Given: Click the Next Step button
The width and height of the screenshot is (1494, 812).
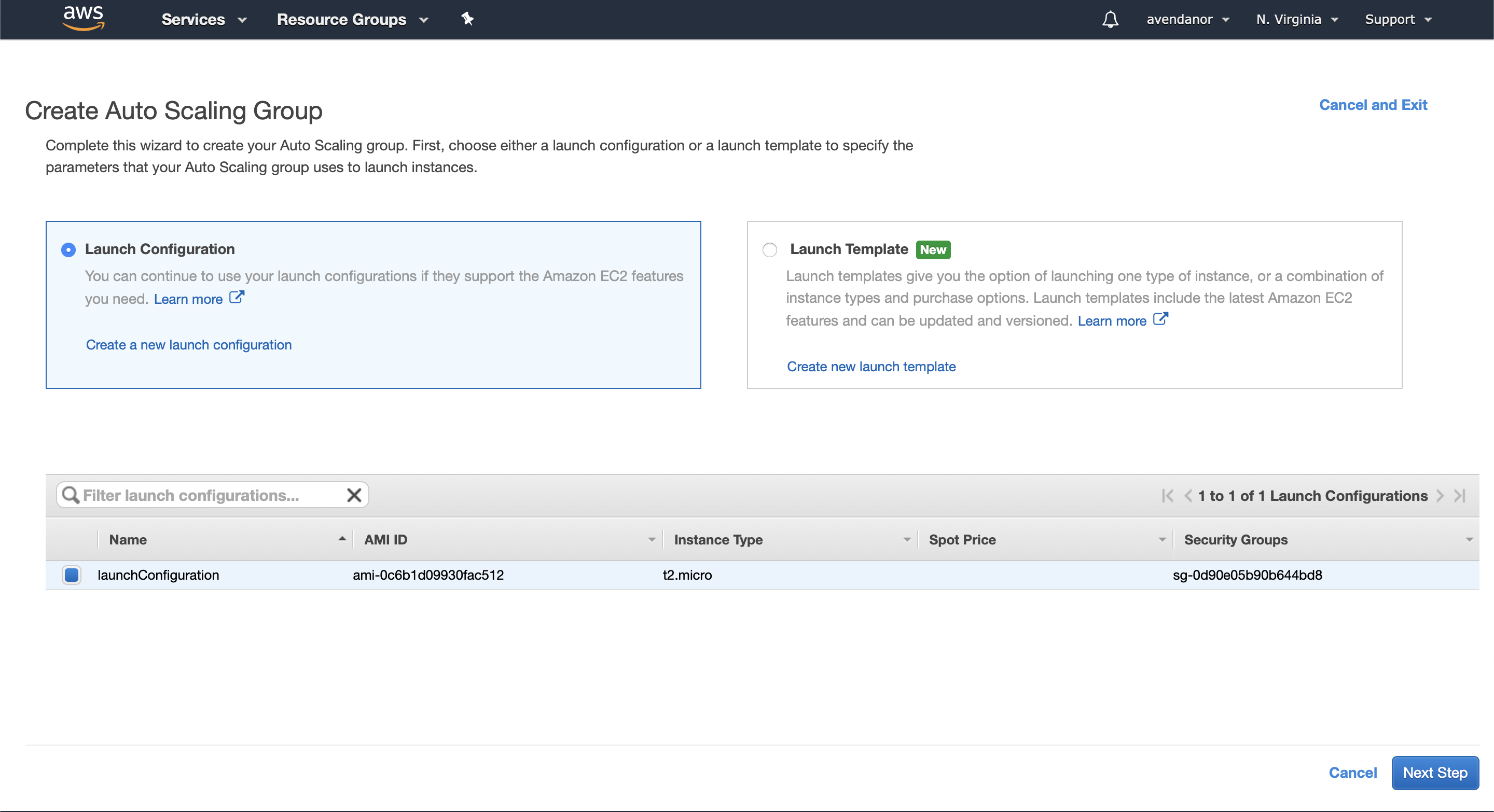Looking at the screenshot, I should 1434,773.
